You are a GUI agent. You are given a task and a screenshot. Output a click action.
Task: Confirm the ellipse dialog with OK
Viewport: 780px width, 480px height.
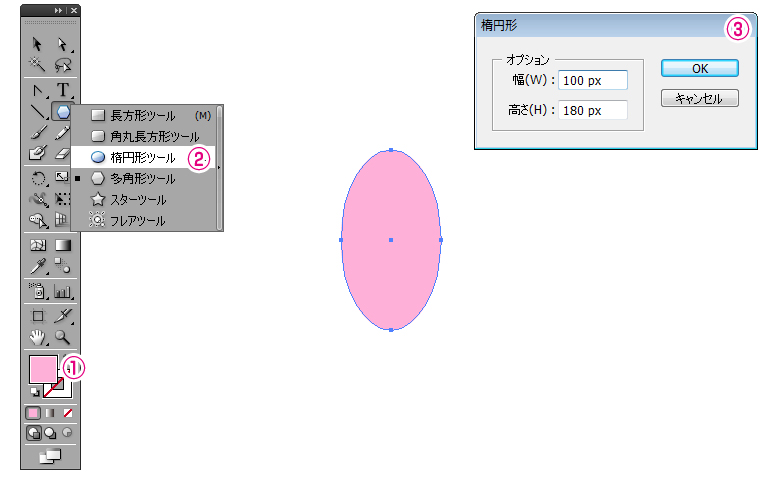click(x=699, y=68)
